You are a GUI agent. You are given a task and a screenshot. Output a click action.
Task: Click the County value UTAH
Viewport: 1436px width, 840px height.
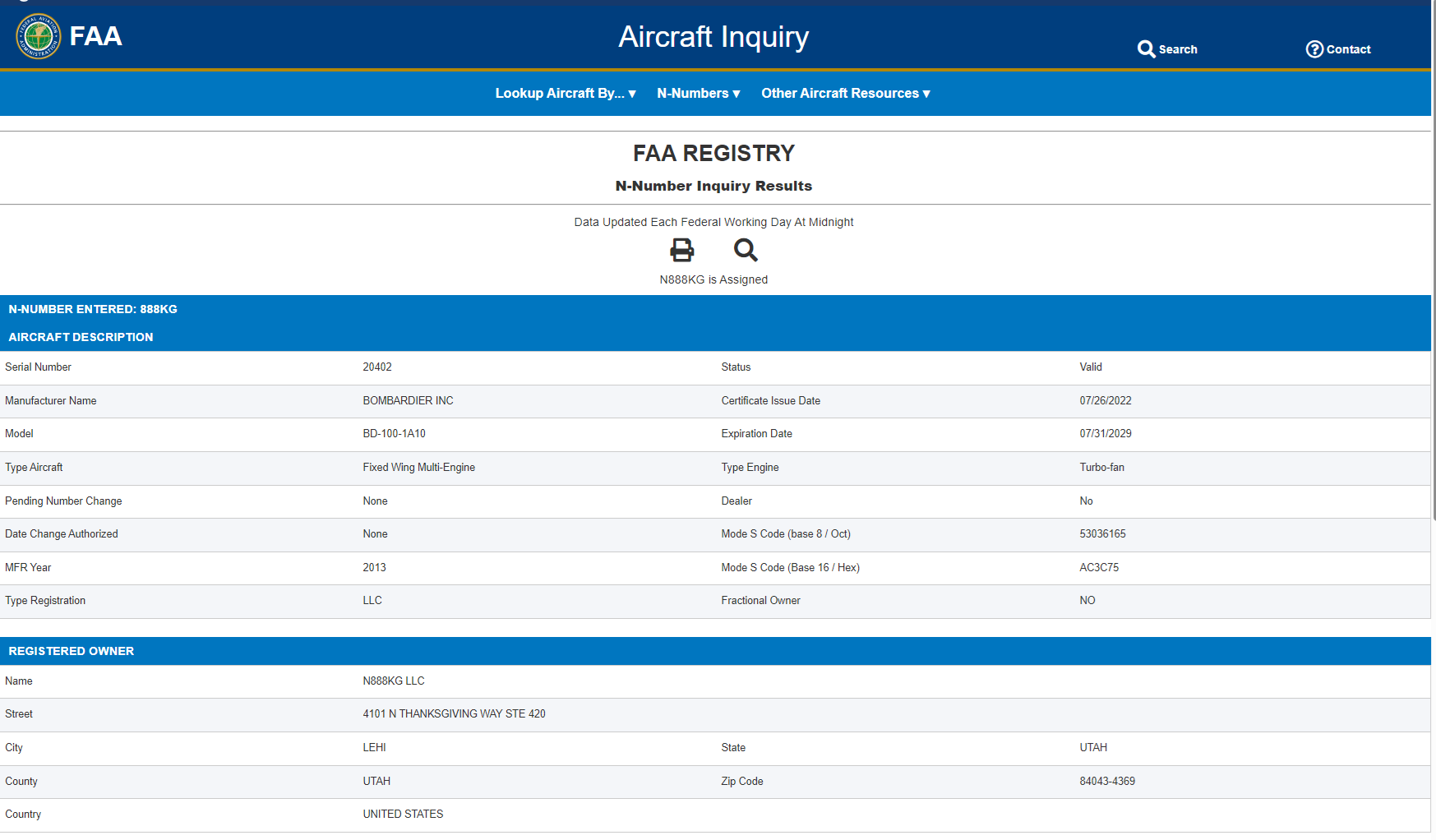[x=376, y=782]
